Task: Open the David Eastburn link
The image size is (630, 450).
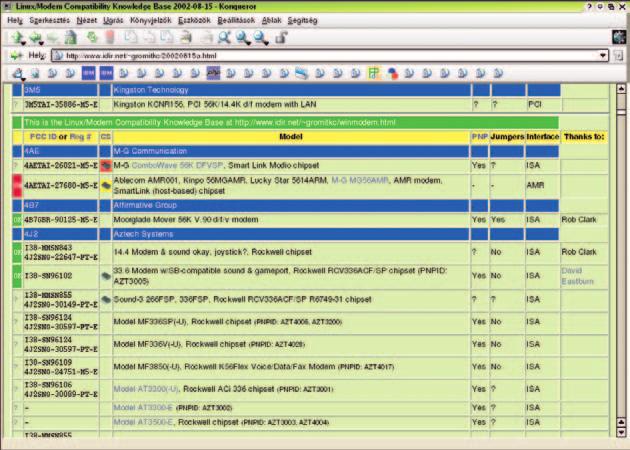Action: coord(577,276)
